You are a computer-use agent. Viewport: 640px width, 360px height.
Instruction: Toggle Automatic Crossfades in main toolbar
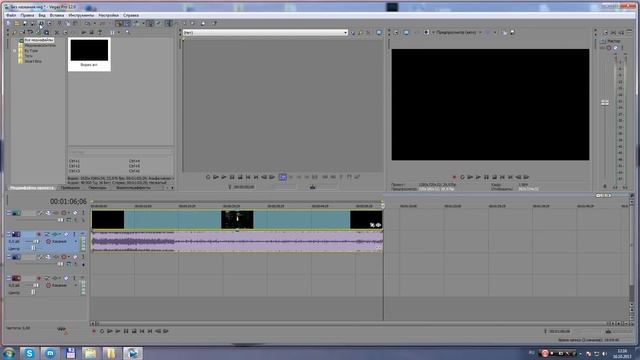tap(127, 23)
